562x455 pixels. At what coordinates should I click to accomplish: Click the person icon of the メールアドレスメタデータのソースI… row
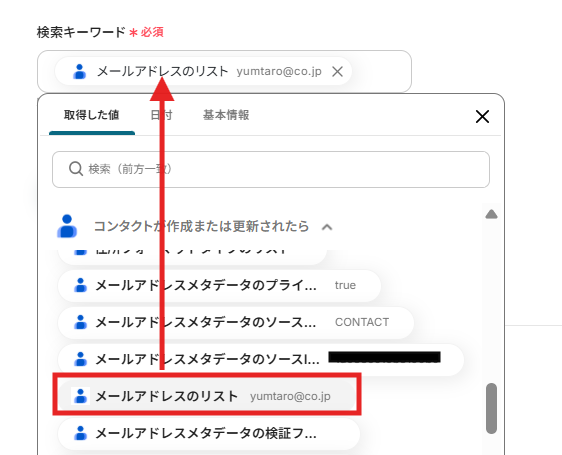coord(80,359)
